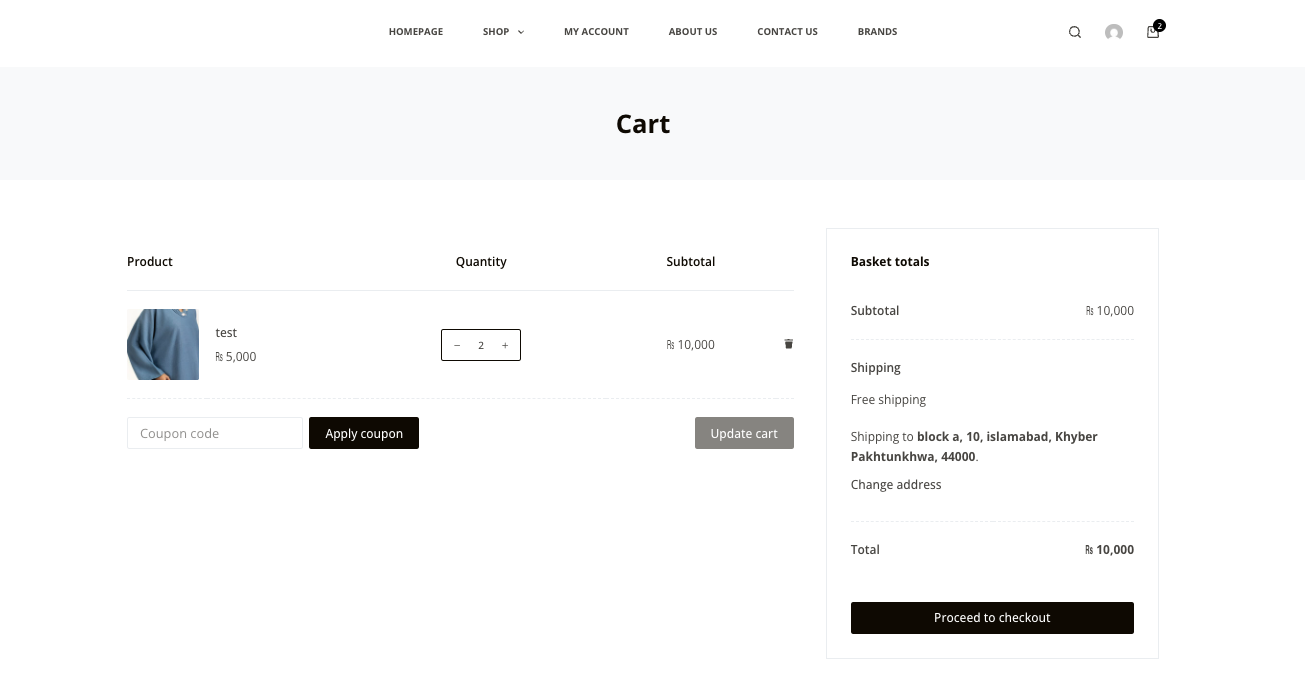This screenshot has height=676, width=1305.
Task: Click the Apply coupon button
Action: click(x=363, y=433)
